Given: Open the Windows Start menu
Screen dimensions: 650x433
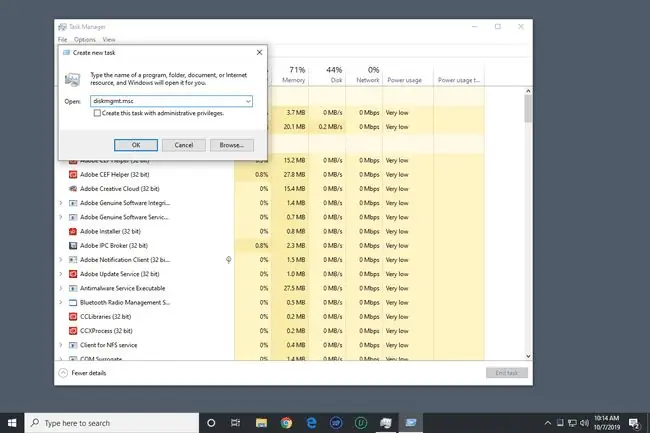Looking at the screenshot, I should [12, 423].
